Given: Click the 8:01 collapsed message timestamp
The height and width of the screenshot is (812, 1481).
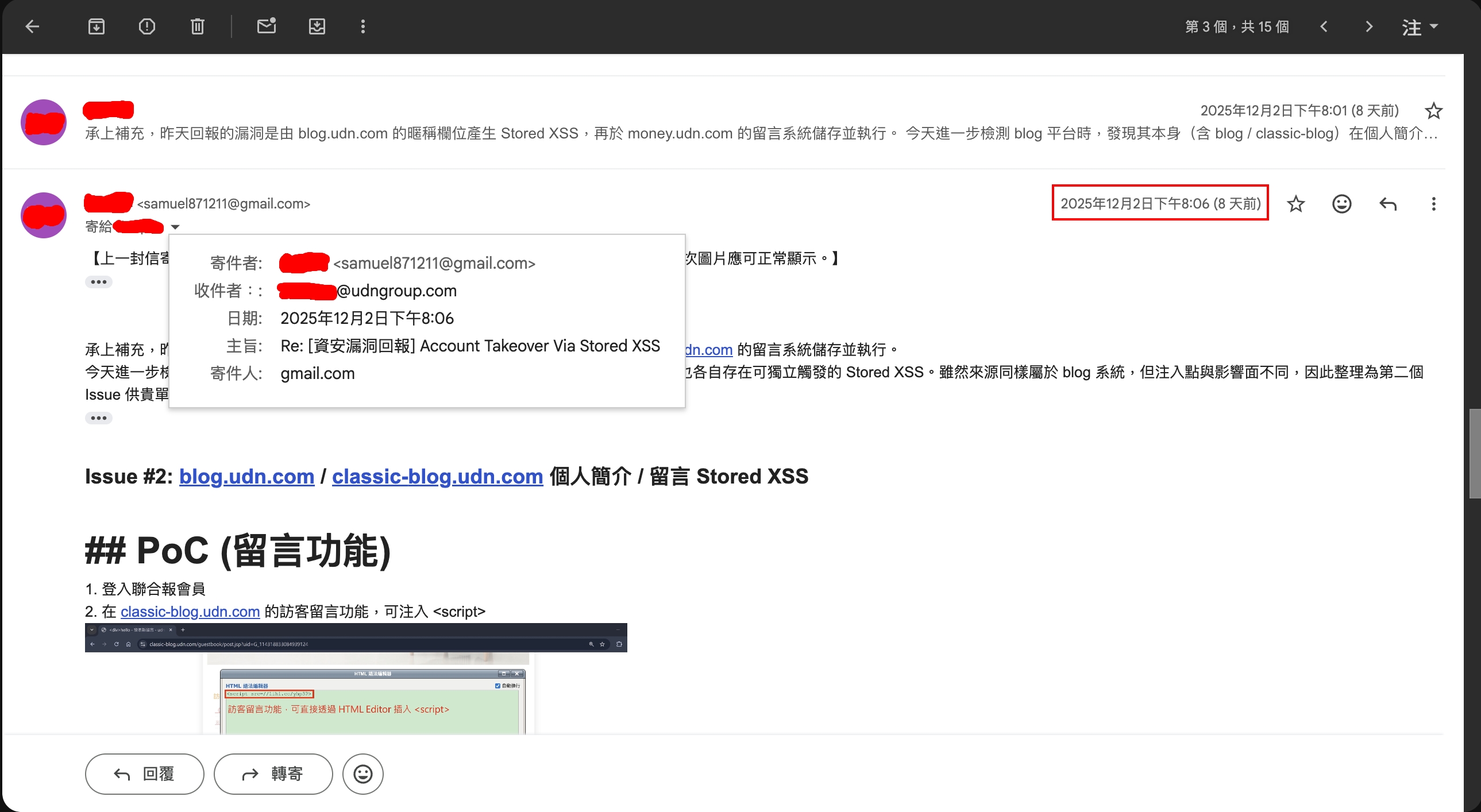Looking at the screenshot, I should [1299, 110].
